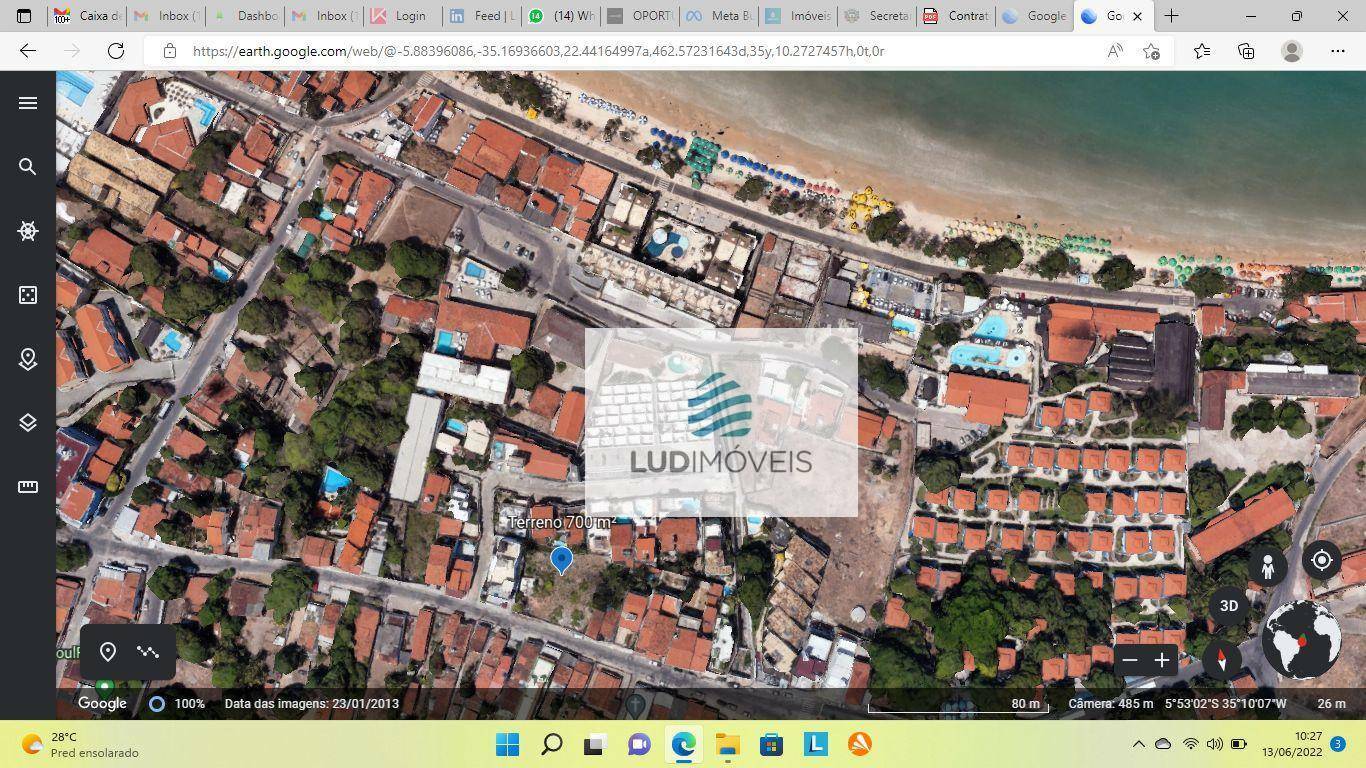Click the blue Terreno 700 m² placemark
The image size is (1366, 768).
(561, 559)
